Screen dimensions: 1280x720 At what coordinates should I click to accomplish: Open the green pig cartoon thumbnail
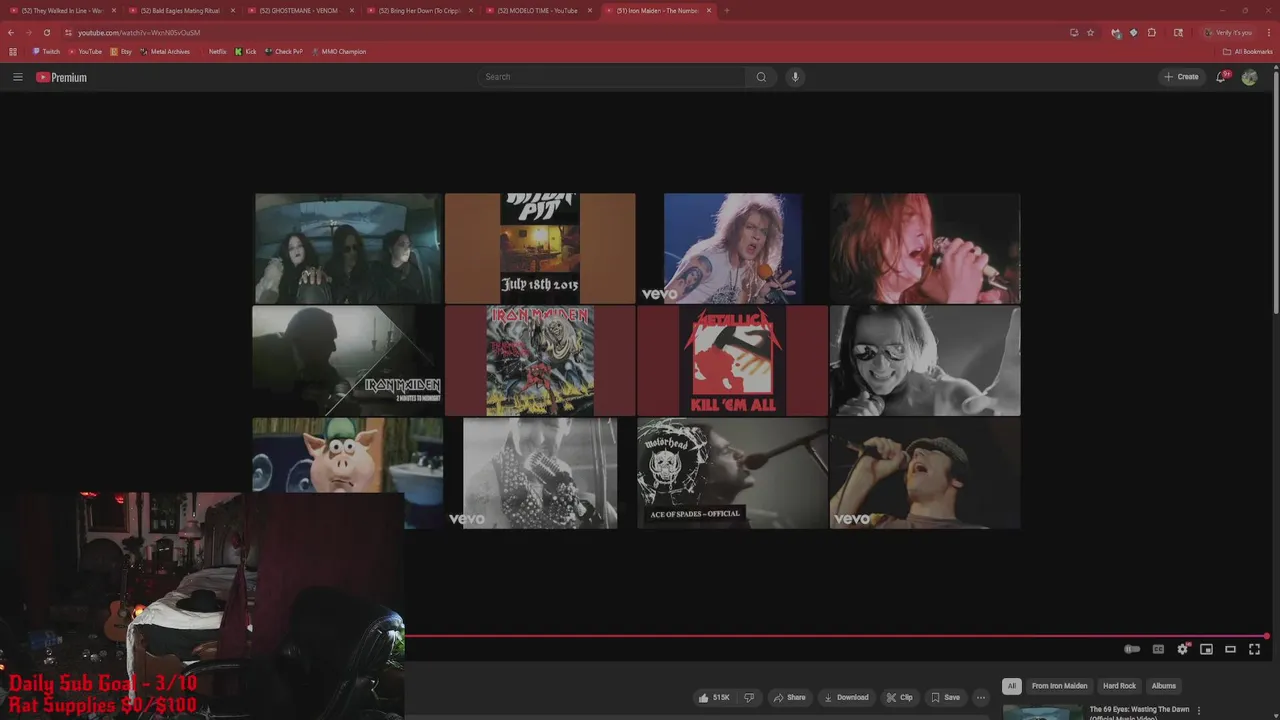point(347,455)
